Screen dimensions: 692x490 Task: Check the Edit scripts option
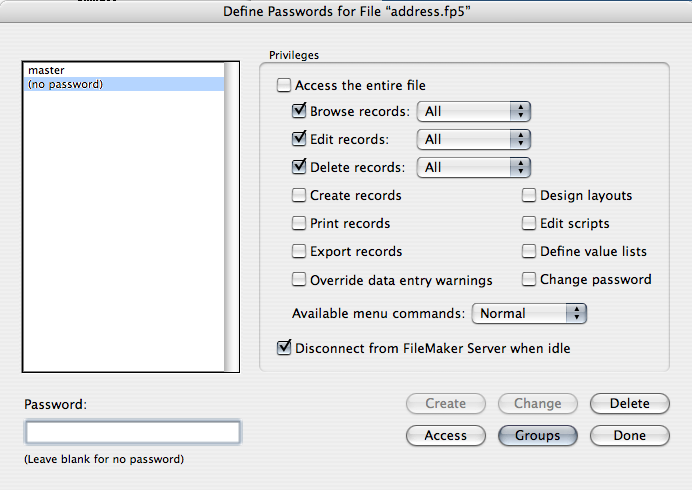point(529,223)
